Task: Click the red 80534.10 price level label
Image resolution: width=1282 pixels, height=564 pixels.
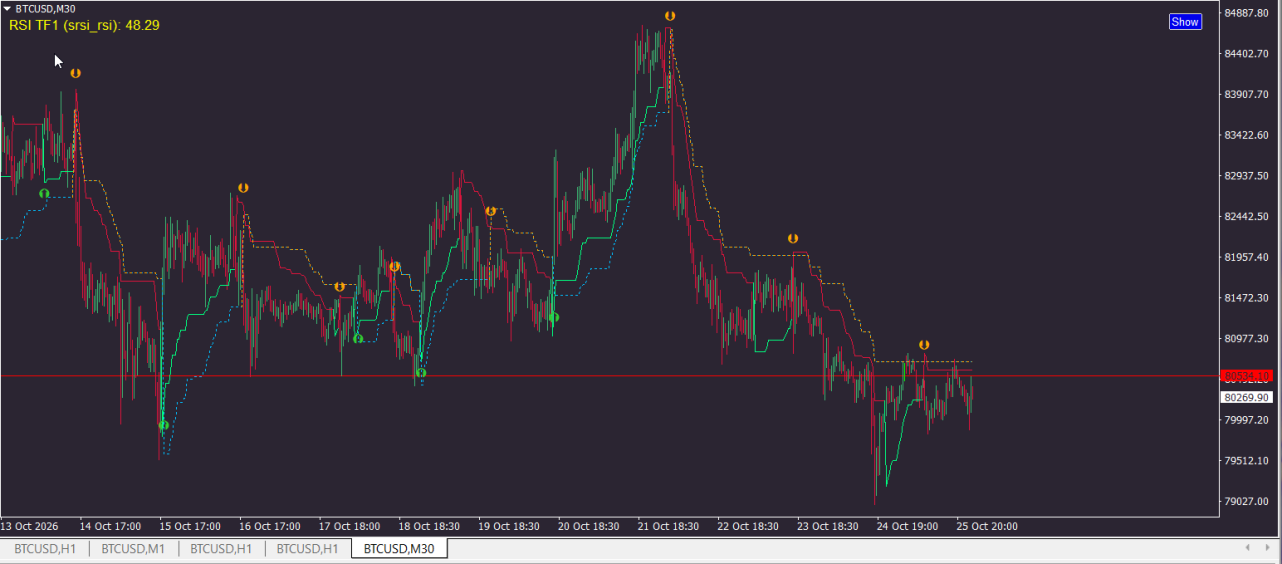Action: [x=1247, y=376]
